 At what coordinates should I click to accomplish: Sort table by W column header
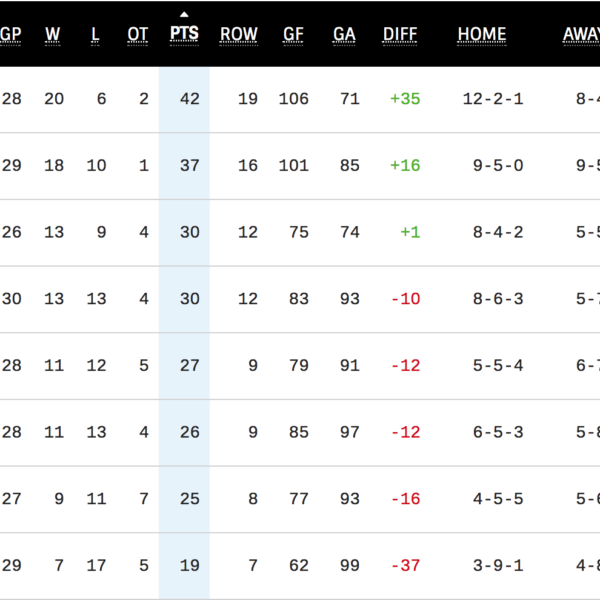[53, 34]
